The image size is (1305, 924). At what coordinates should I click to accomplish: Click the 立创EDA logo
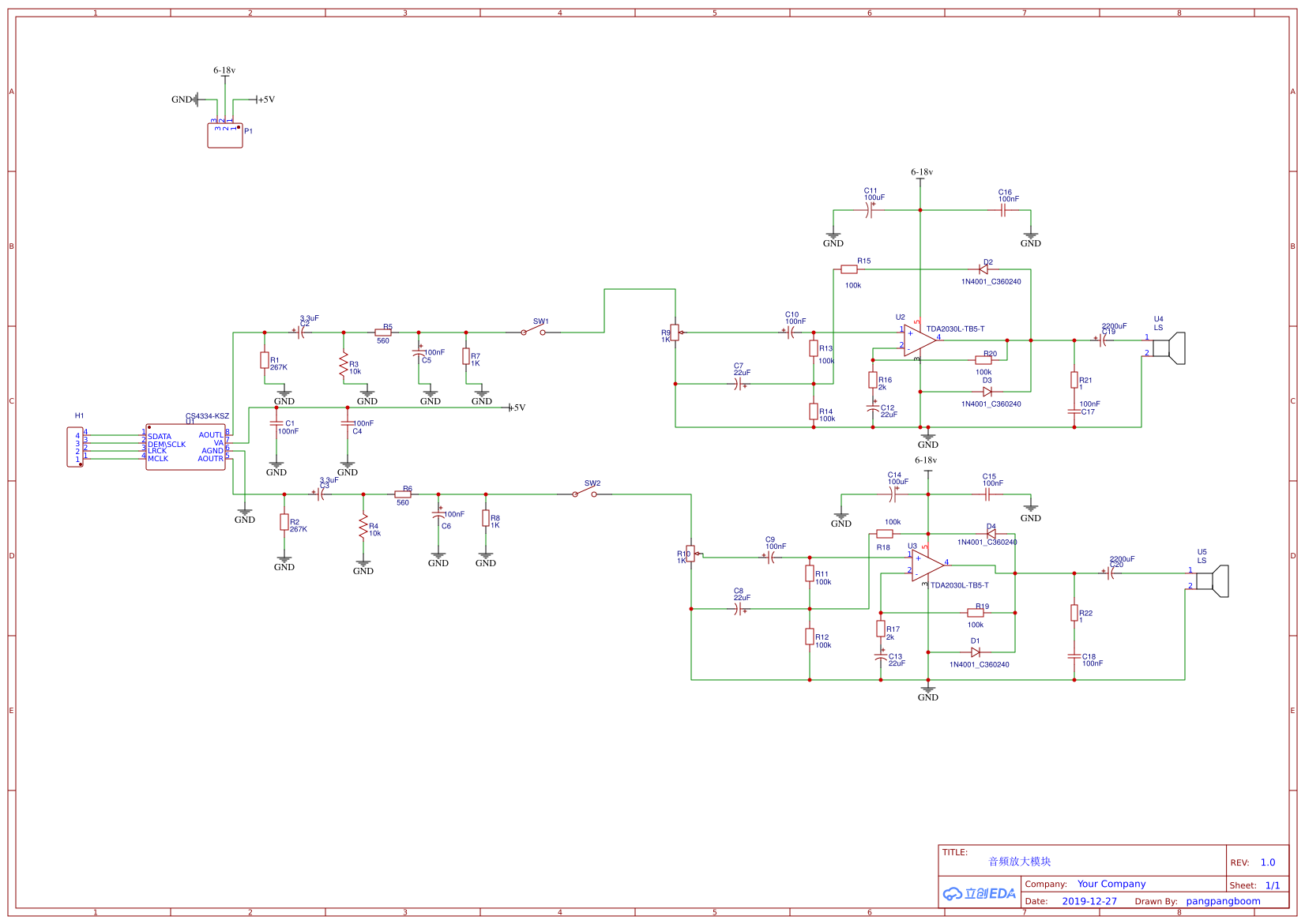[x=980, y=893]
